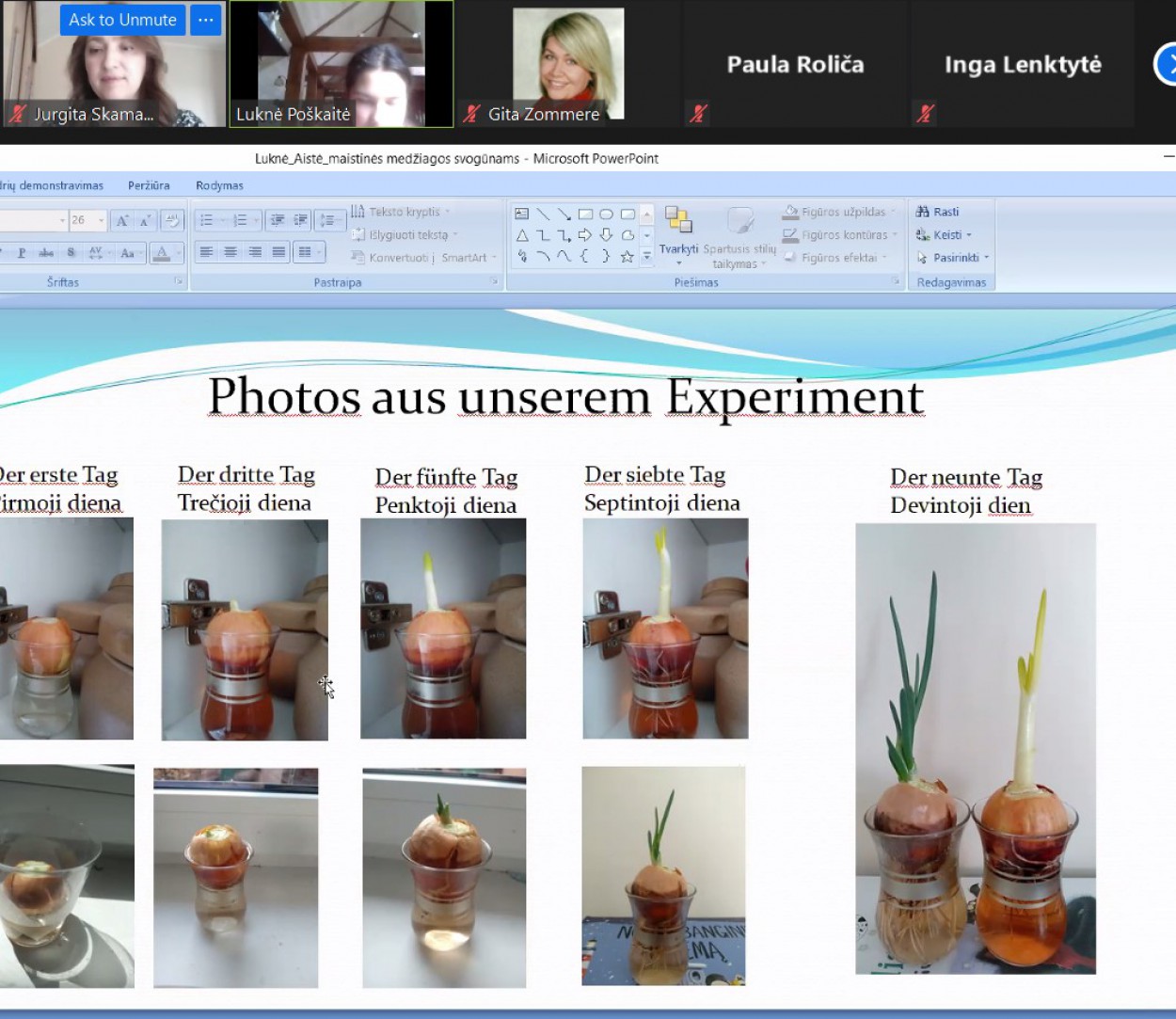Switch to the Rodymas ribbon tab
The height and width of the screenshot is (1019, 1176).
pyautogui.click(x=219, y=185)
